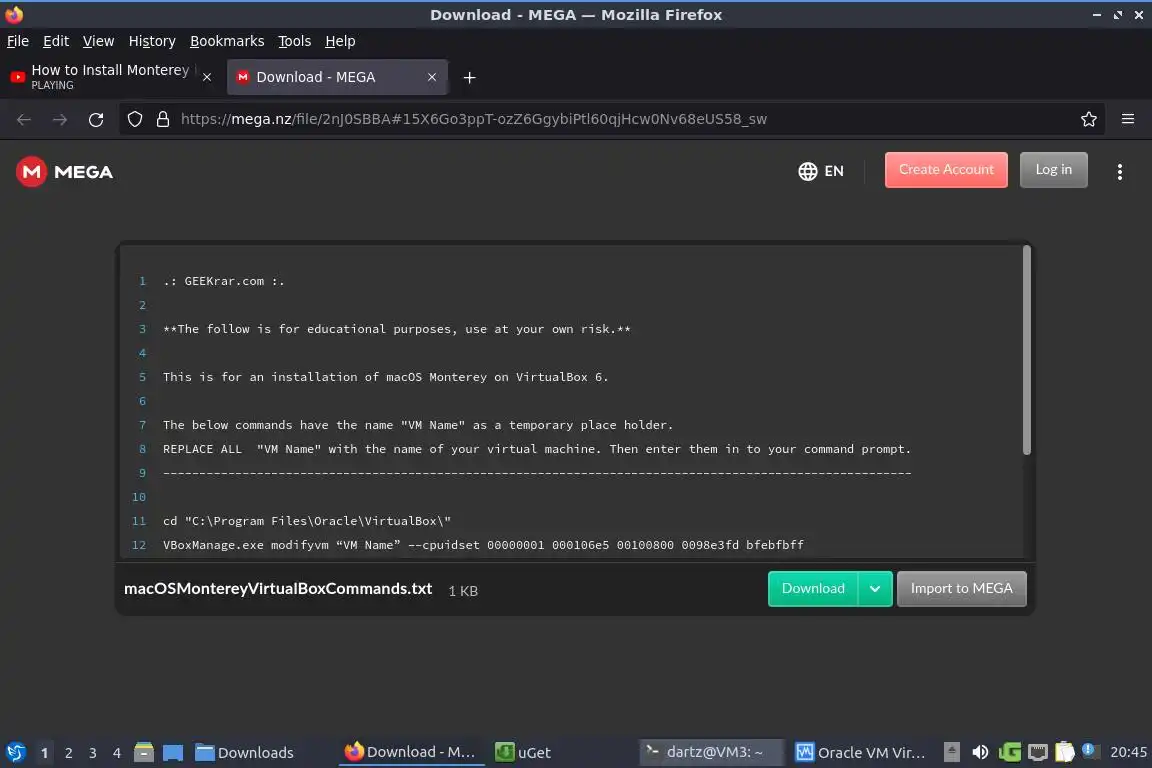Click the REPLACE ALL "VM Name" line

point(537,449)
